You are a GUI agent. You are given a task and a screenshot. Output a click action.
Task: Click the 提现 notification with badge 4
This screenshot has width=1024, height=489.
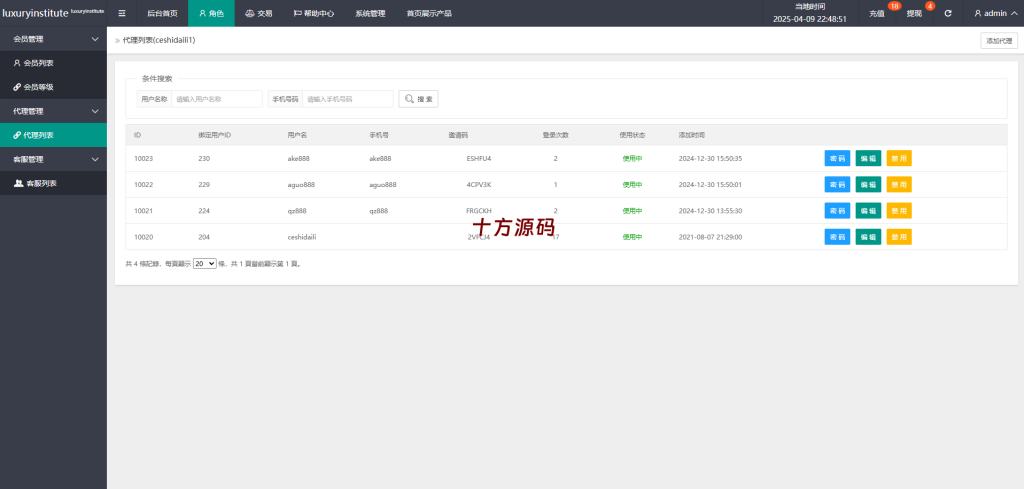914,13
